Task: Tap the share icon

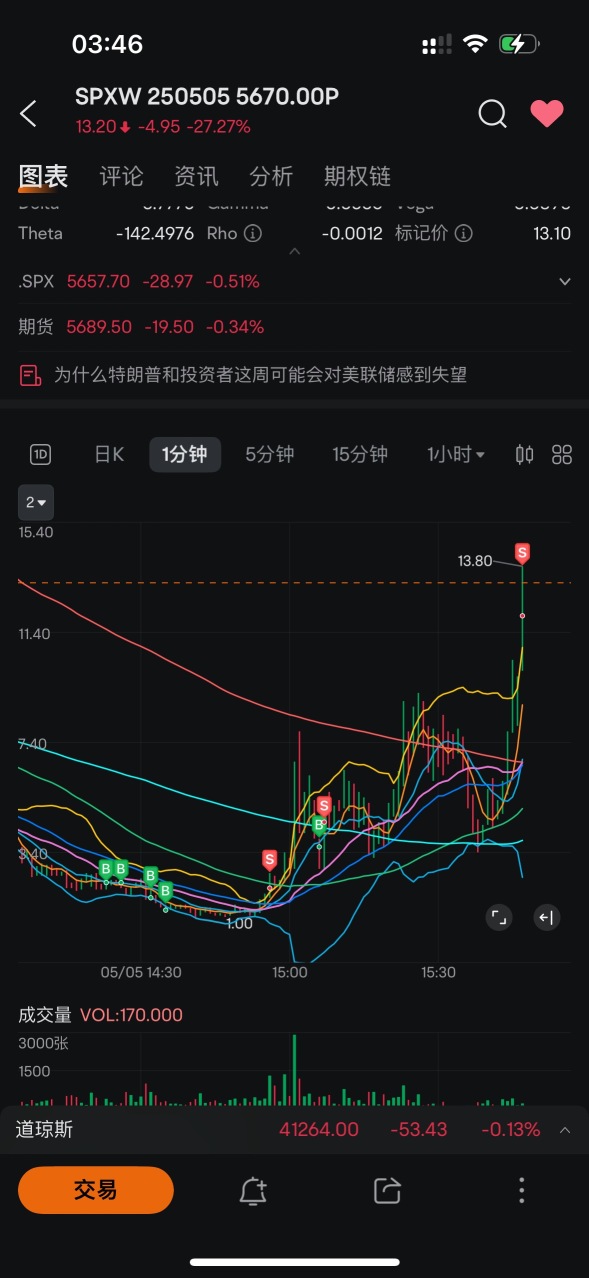Action: (387, 1190)
